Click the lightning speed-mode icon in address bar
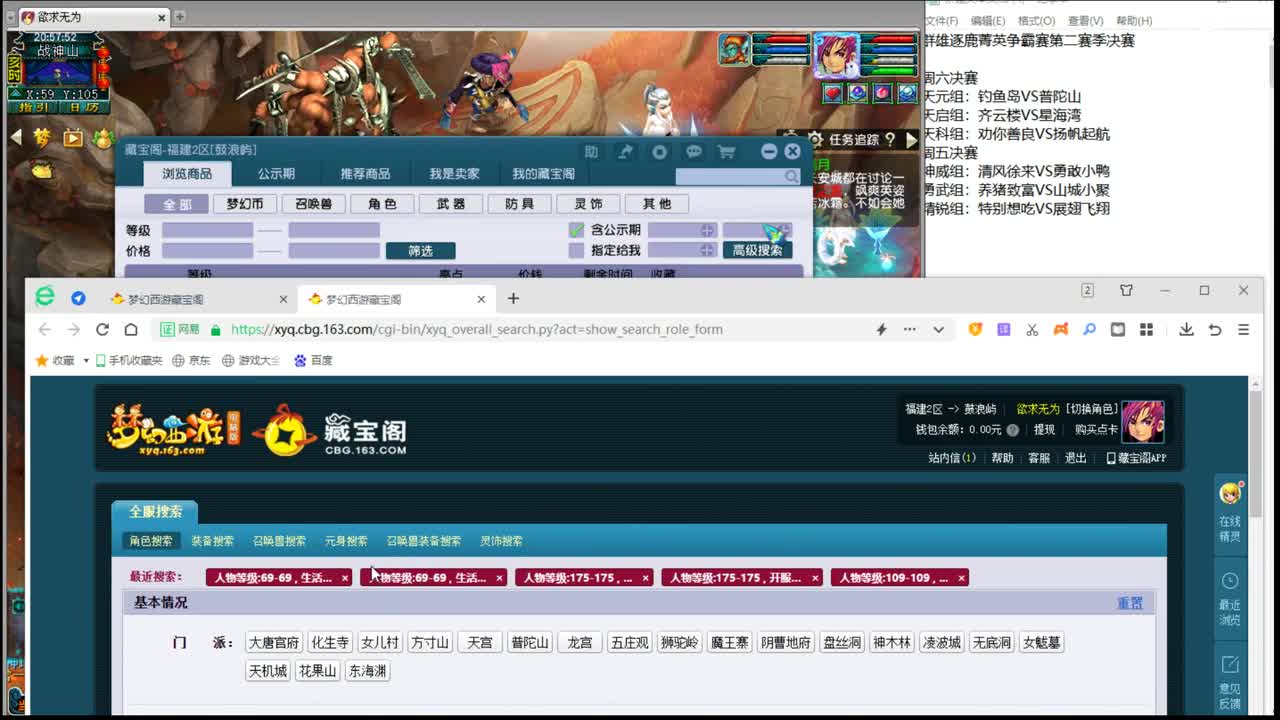Screen dimensions: 1280x720 881,329
